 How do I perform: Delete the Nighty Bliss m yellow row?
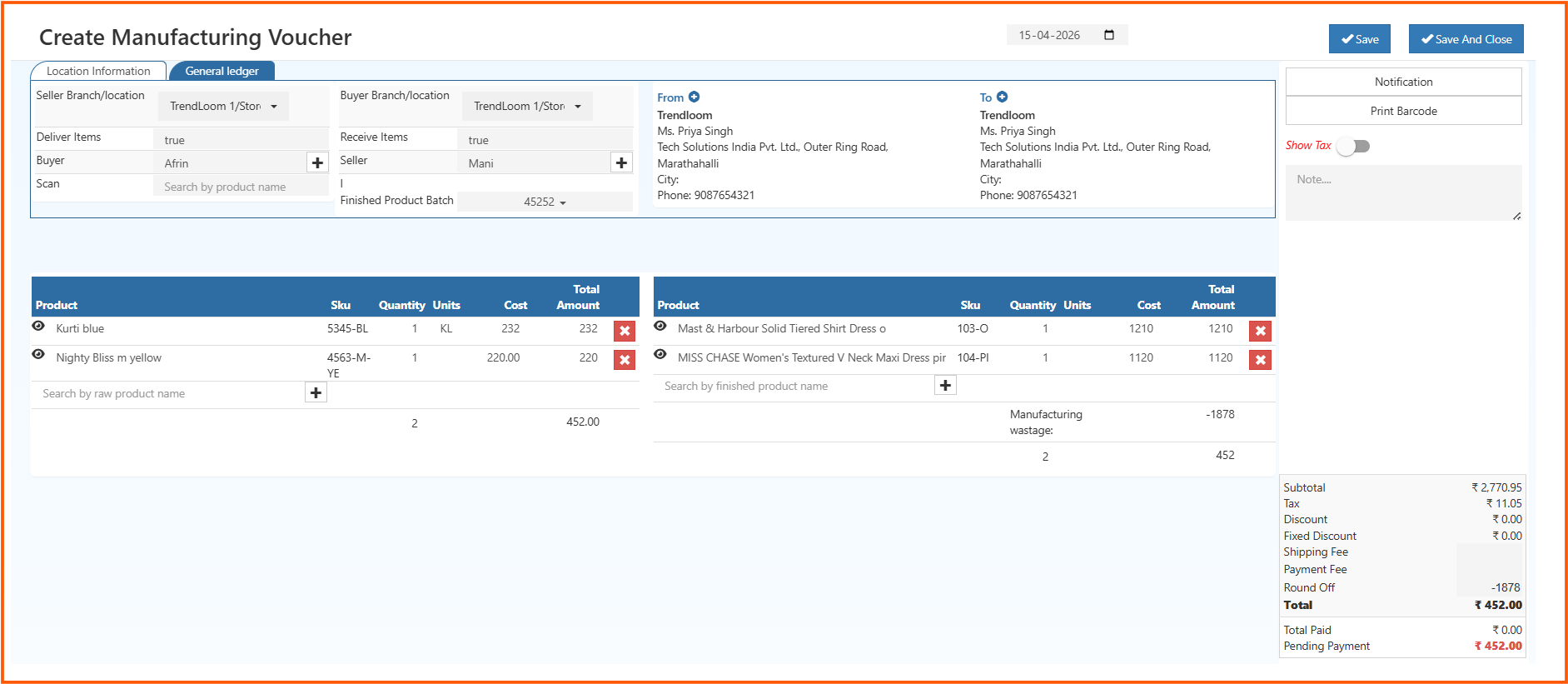click(x=624, y=360)
